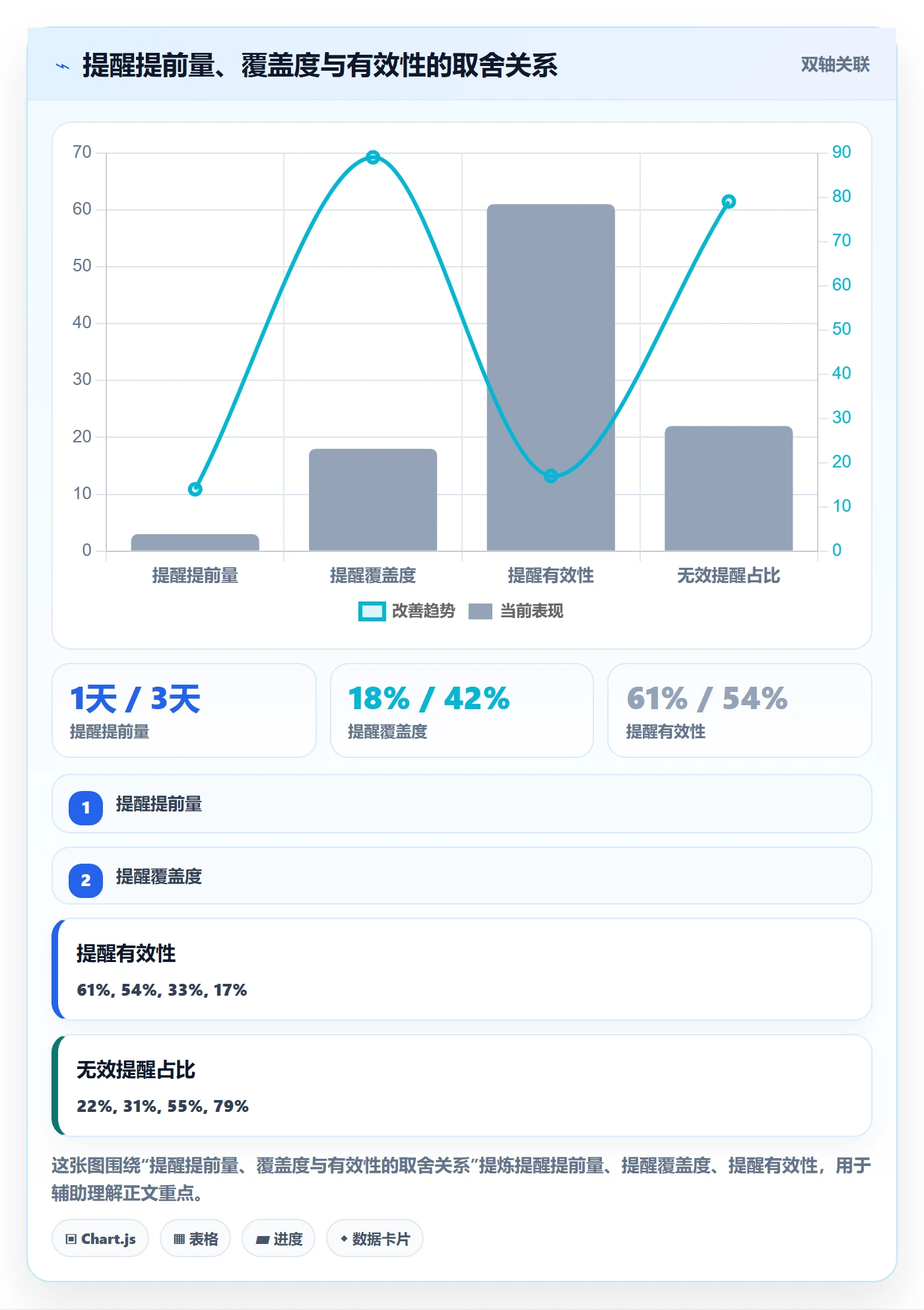Click the 无效提醒占比 bar in the chart

[x=729, y=489]
